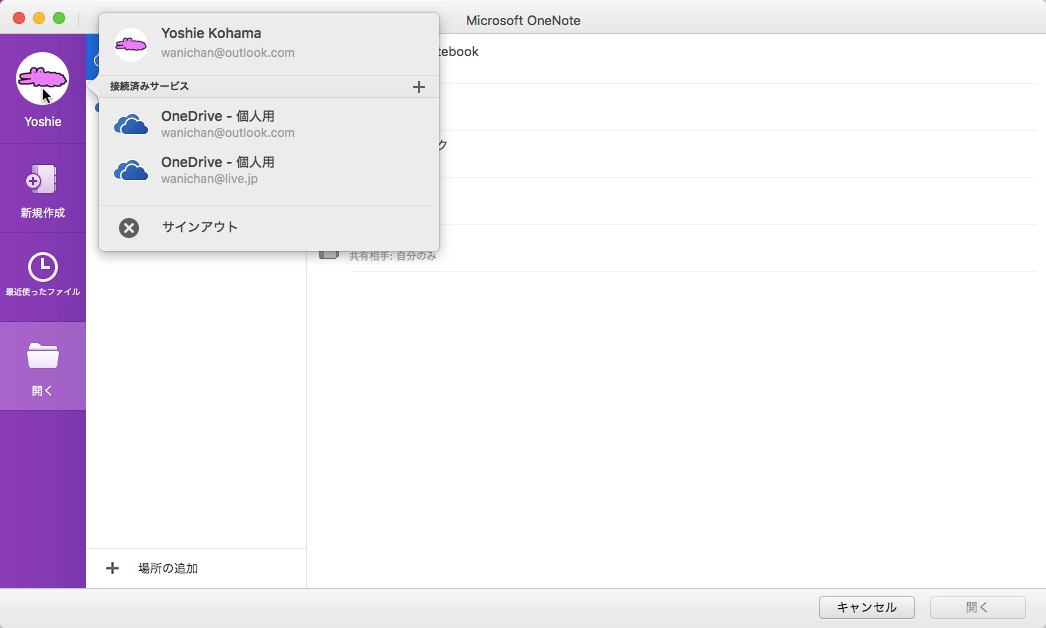Screen dimensions: 1046x628
Task: Click the wanichan@outlook.com address under Yoshie Kohama
Action: [x=227, y=53]
